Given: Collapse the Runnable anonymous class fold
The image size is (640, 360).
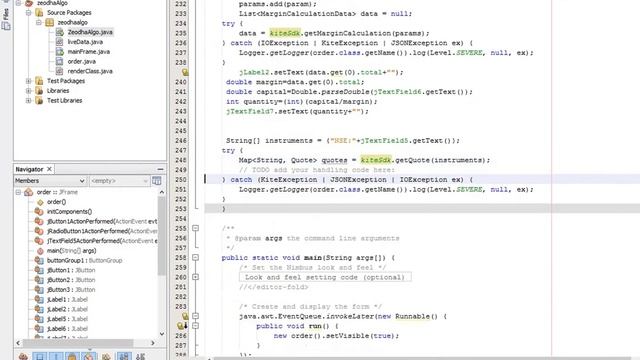Looking at the screenshot, I should [x=196, y=316].
